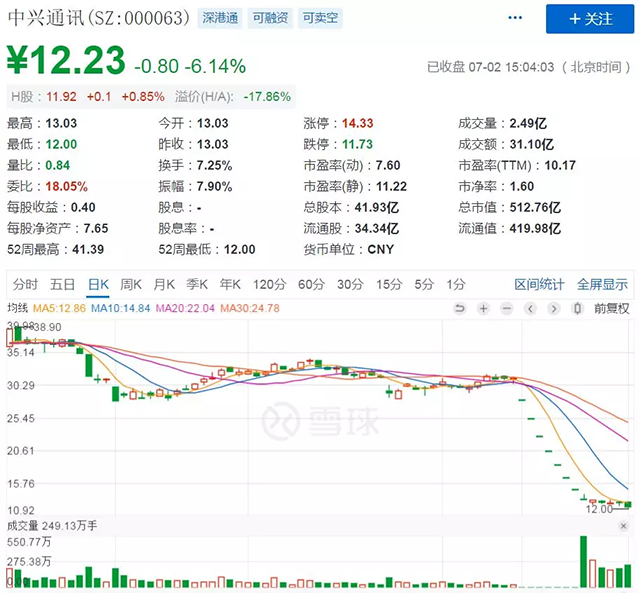Click the stock title 中兴通讯(SZ:000063)
This screenshot has height=593, width=640.
coord(98,18)
